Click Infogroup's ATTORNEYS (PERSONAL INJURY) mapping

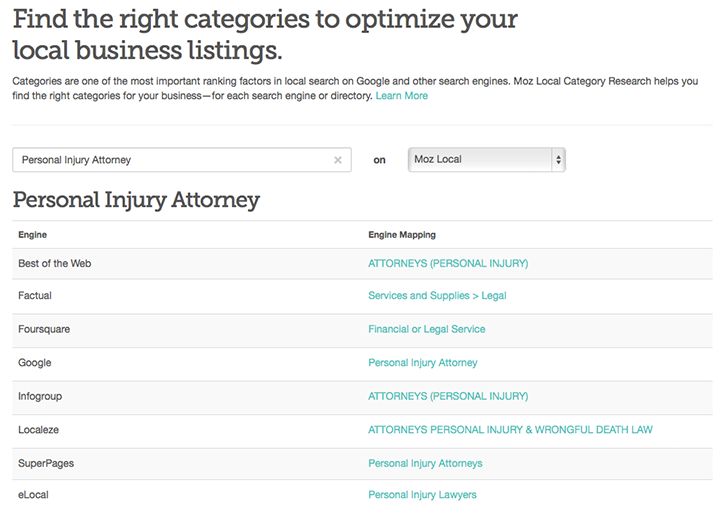pos(447,397)
